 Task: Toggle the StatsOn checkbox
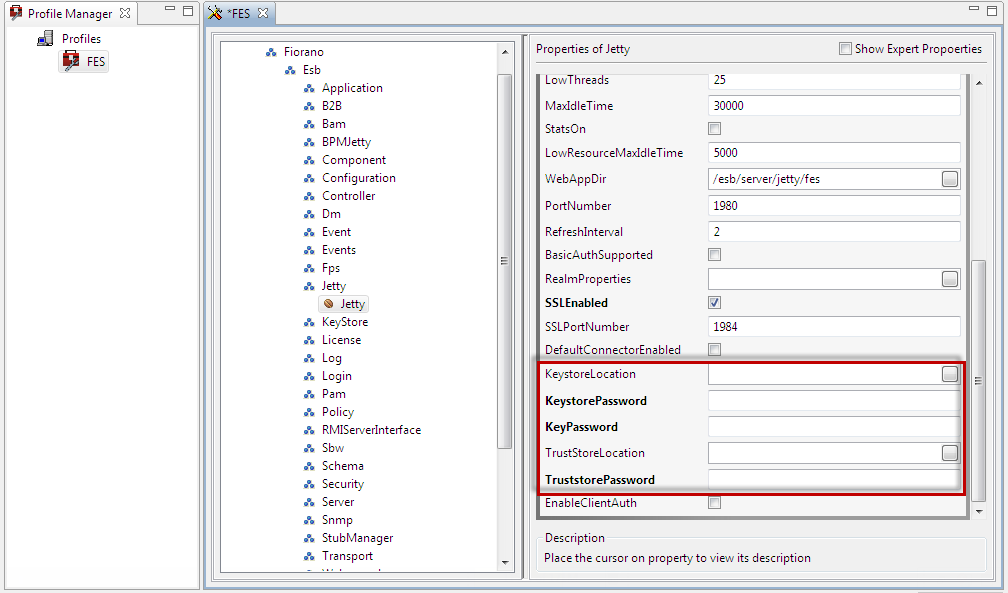click(x=714, y=129)
